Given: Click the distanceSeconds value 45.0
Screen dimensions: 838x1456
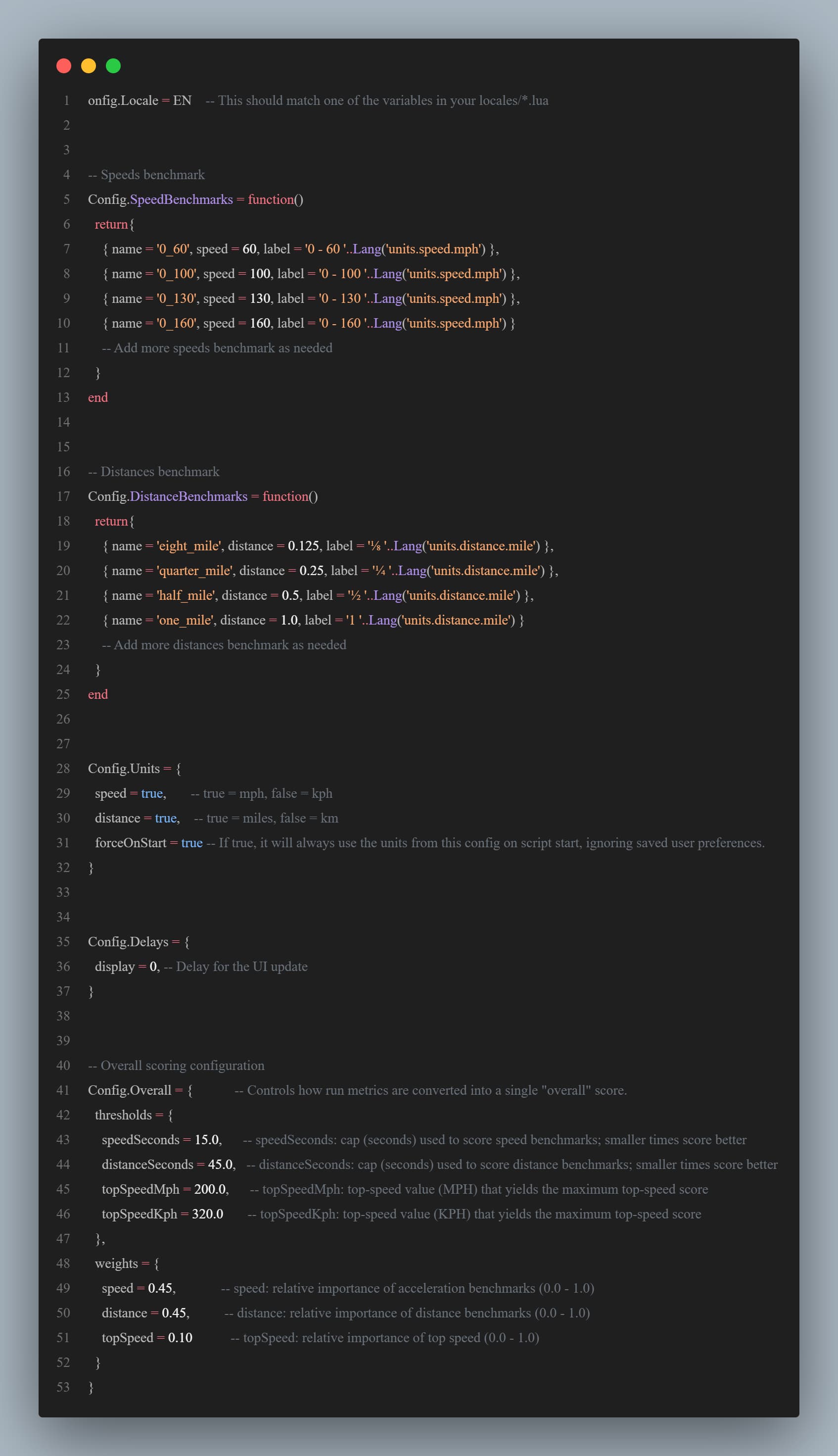Looking at the screenshot, I should pyautogui.click(x=220, y=1164).
